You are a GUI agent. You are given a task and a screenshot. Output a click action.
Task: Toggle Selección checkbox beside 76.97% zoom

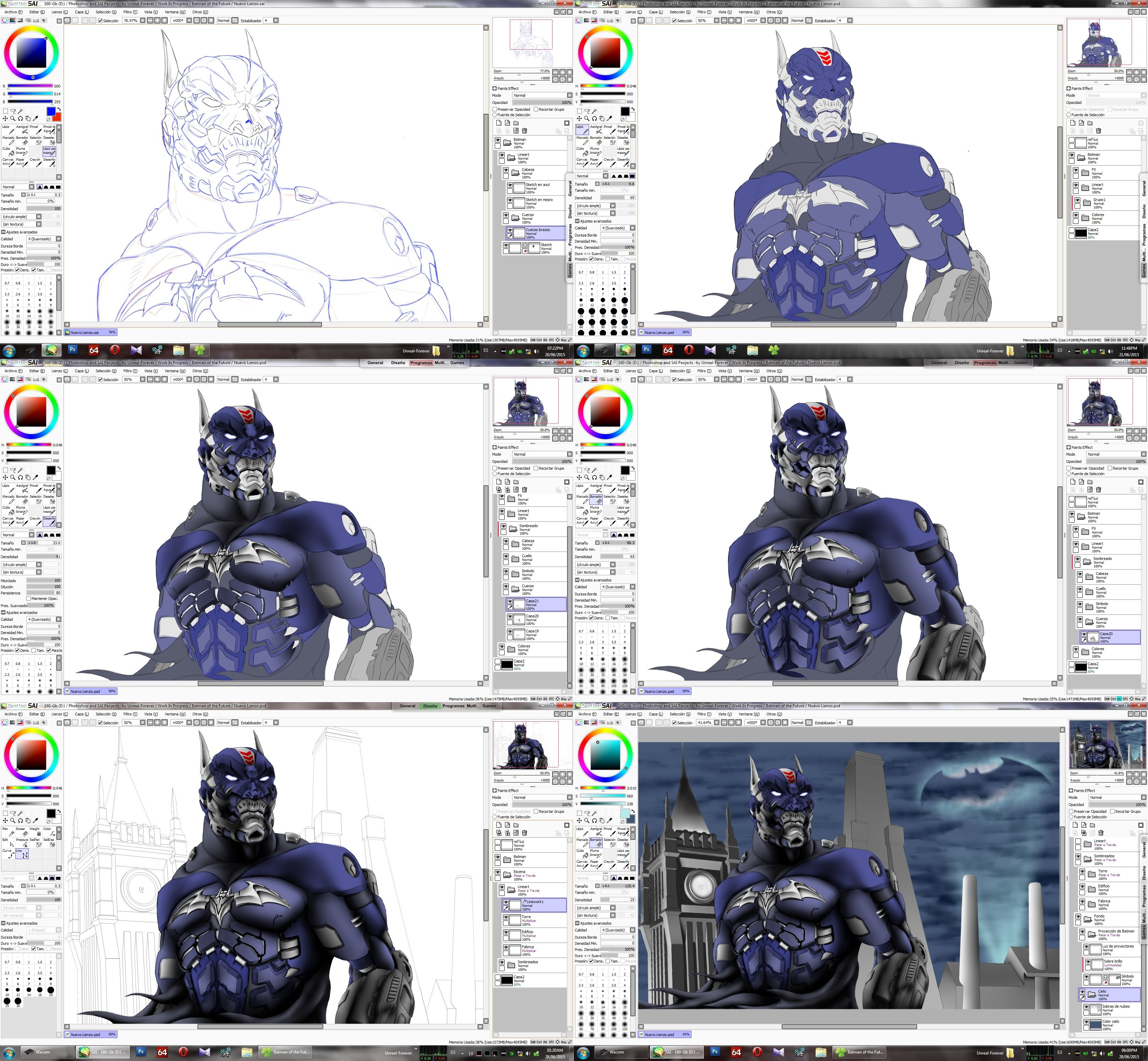(x=100, y=21)
